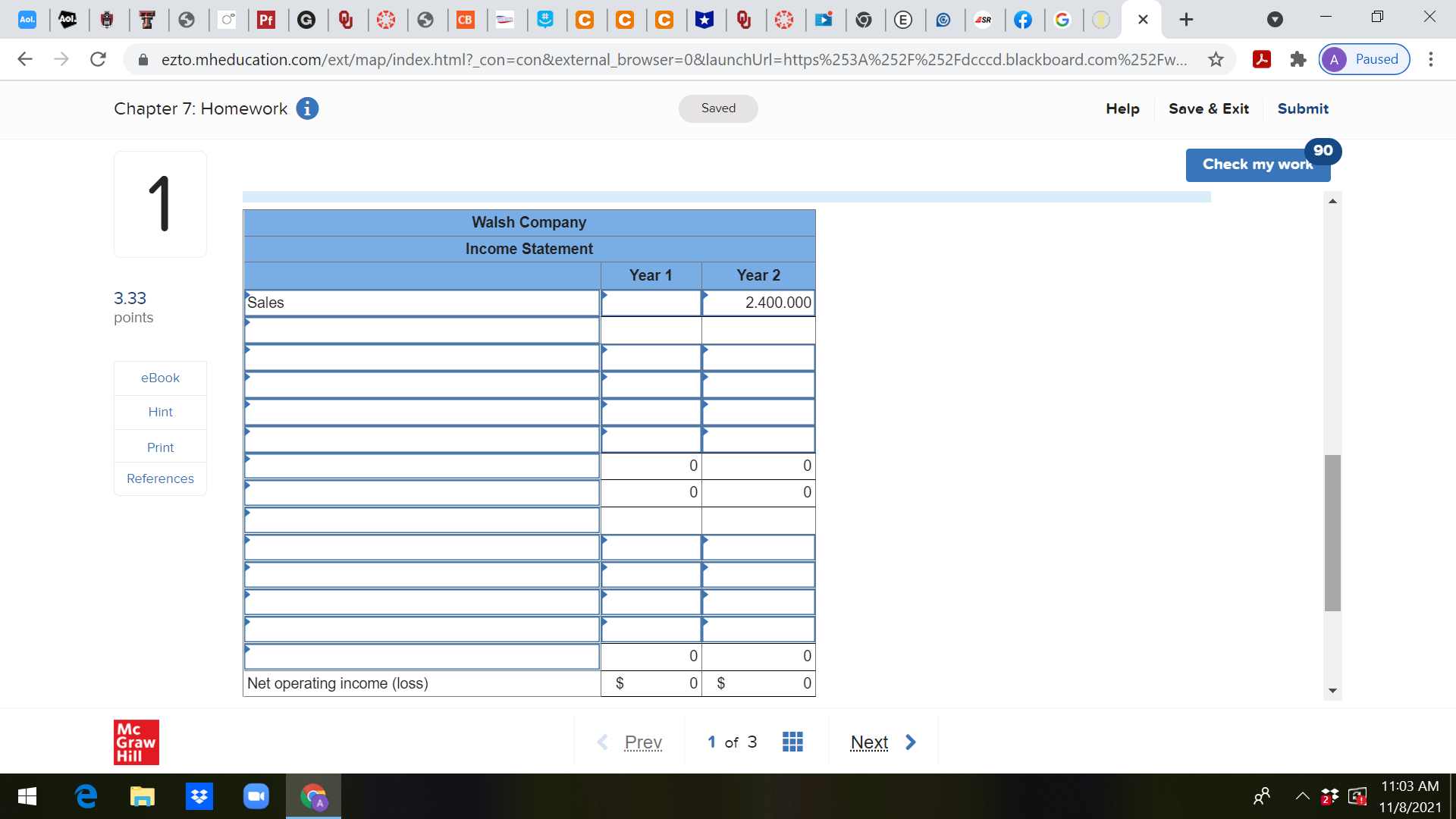Open the Chrome profile Paused button
Screen dimensions: 1456x819
[1363, 59]
